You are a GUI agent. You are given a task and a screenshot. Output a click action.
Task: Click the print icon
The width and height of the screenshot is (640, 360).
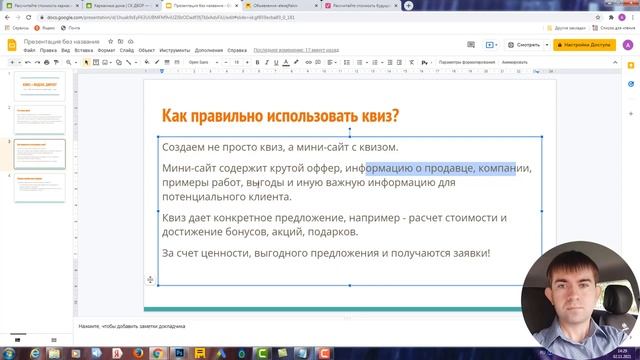[x=47, y=62]
